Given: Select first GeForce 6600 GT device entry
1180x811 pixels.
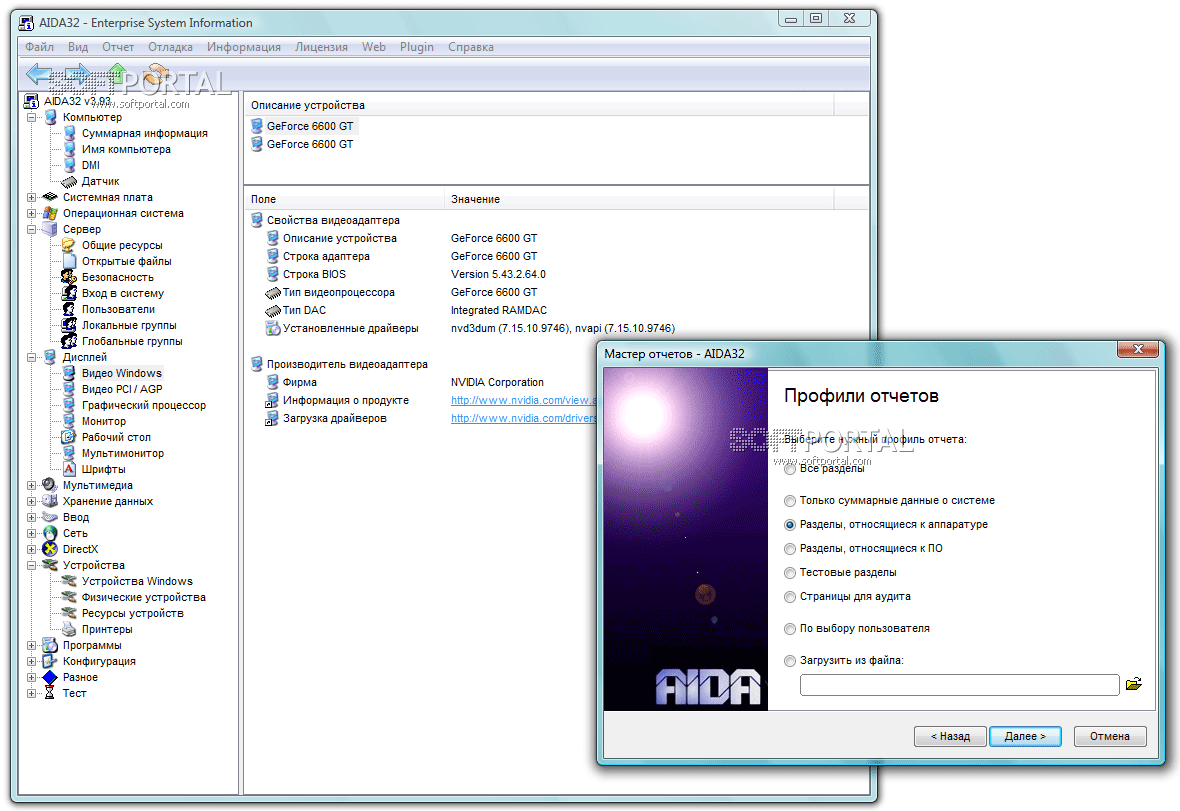Looking at the screenshot, I should [309, 126].
